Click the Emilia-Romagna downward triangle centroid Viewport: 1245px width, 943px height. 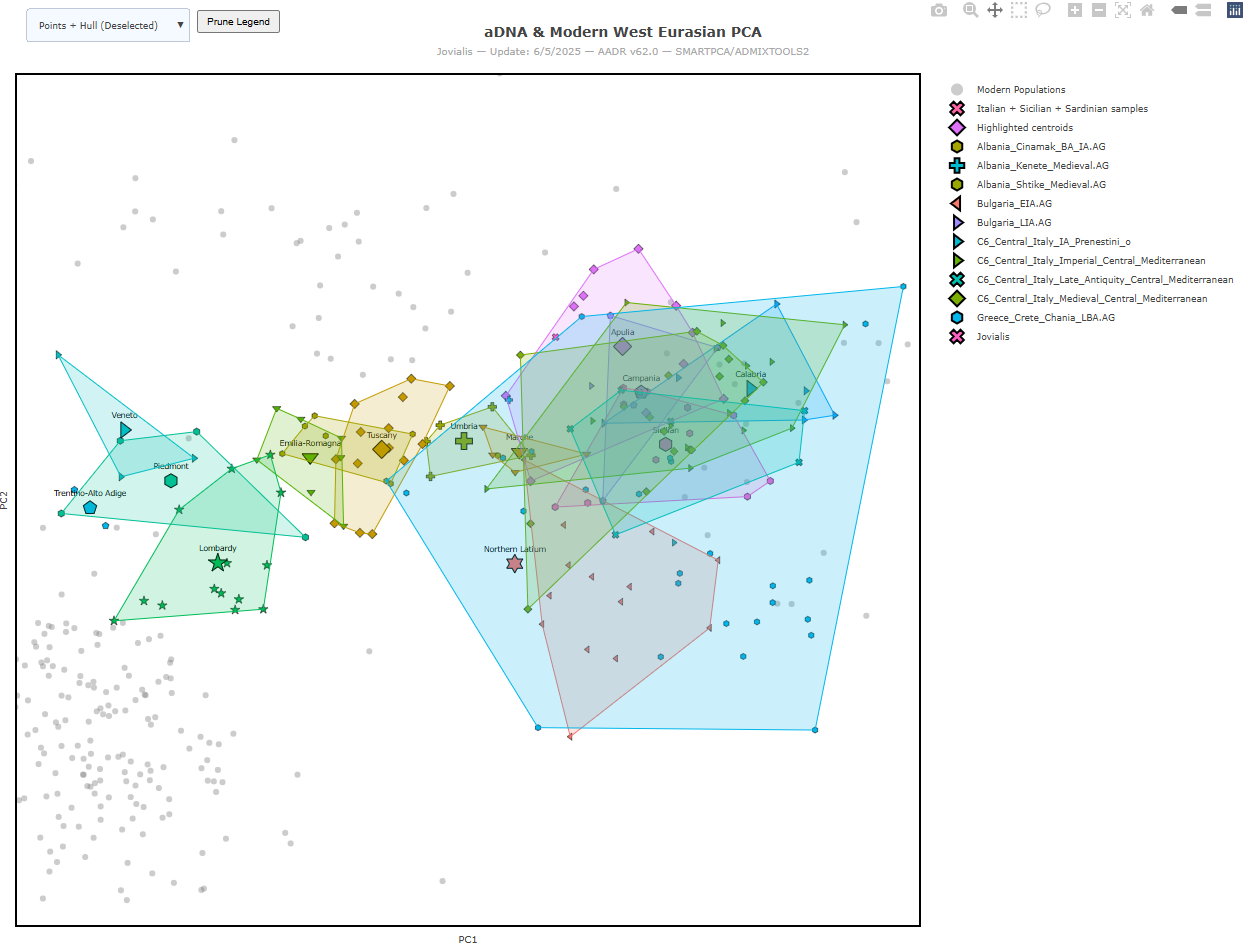coord(310,458)
